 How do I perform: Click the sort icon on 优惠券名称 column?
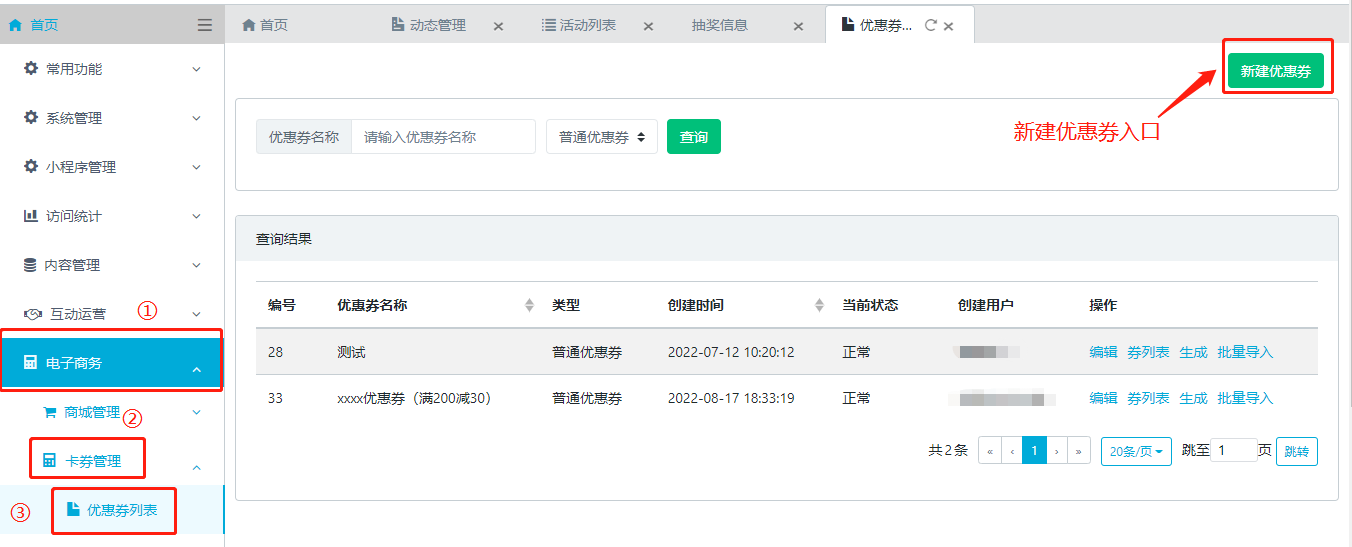[529, 305]
